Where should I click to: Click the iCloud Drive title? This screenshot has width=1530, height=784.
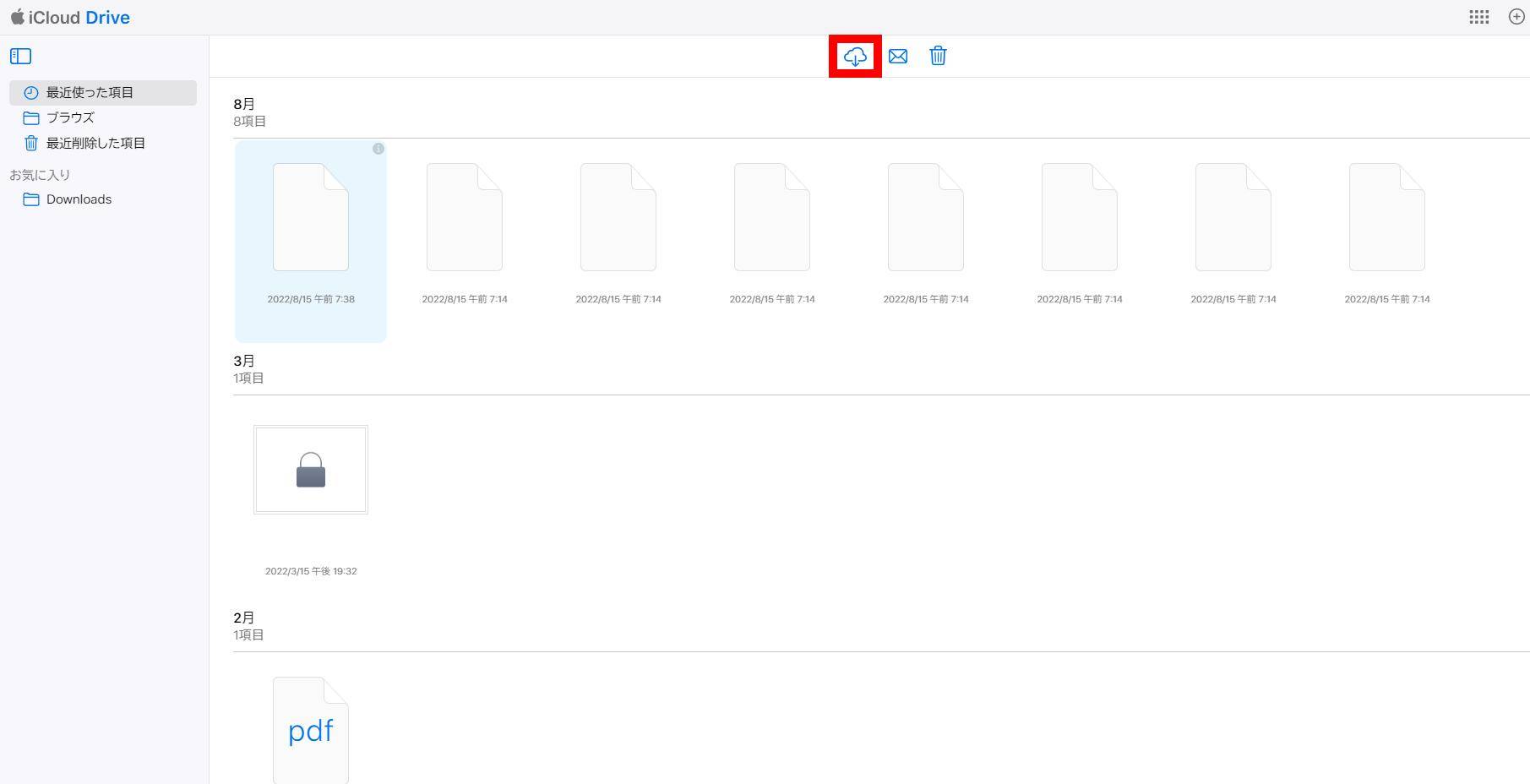pyautogui.click(x=70, y=18)
